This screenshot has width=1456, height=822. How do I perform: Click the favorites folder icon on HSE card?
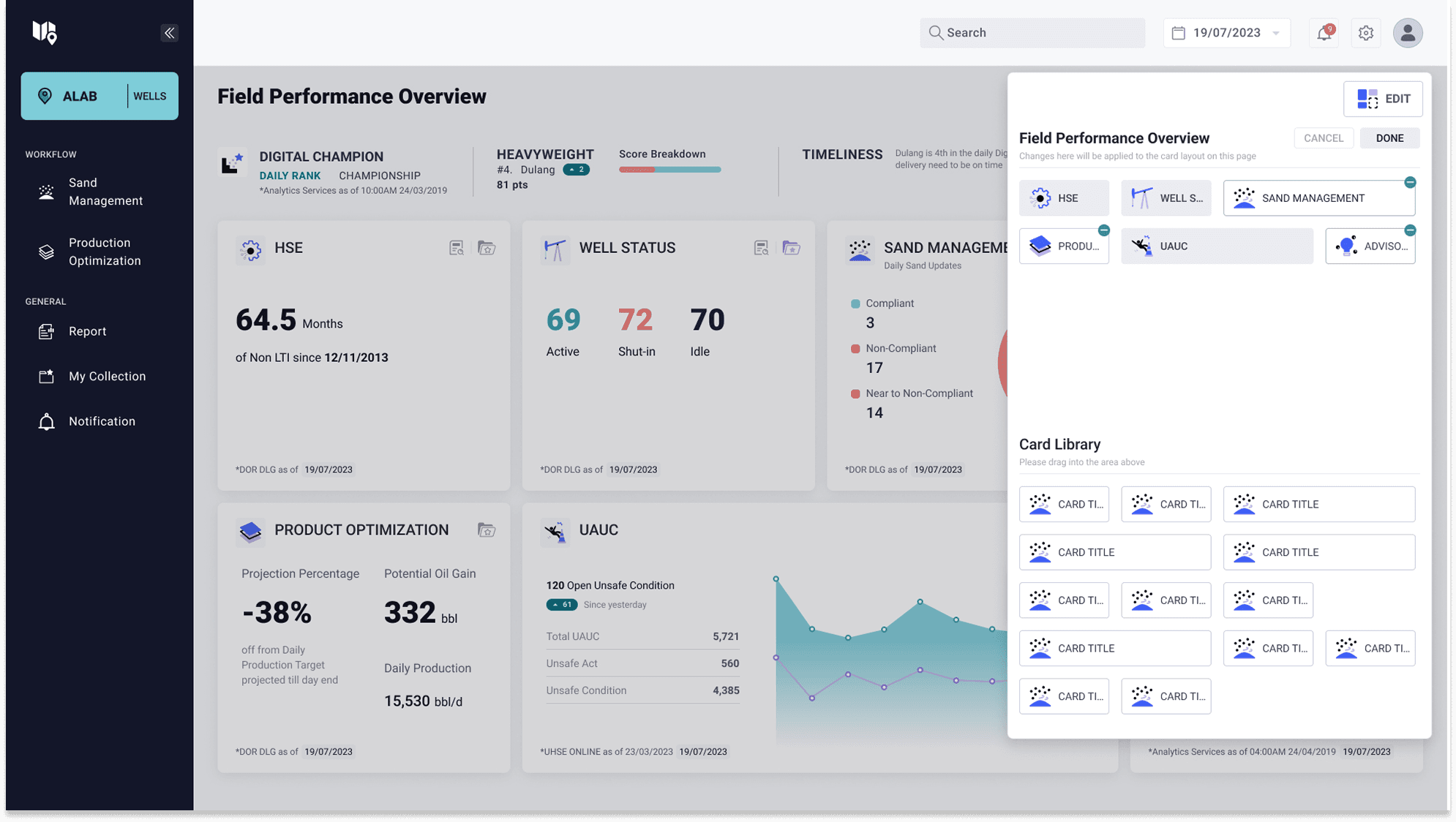coord(486,248)
